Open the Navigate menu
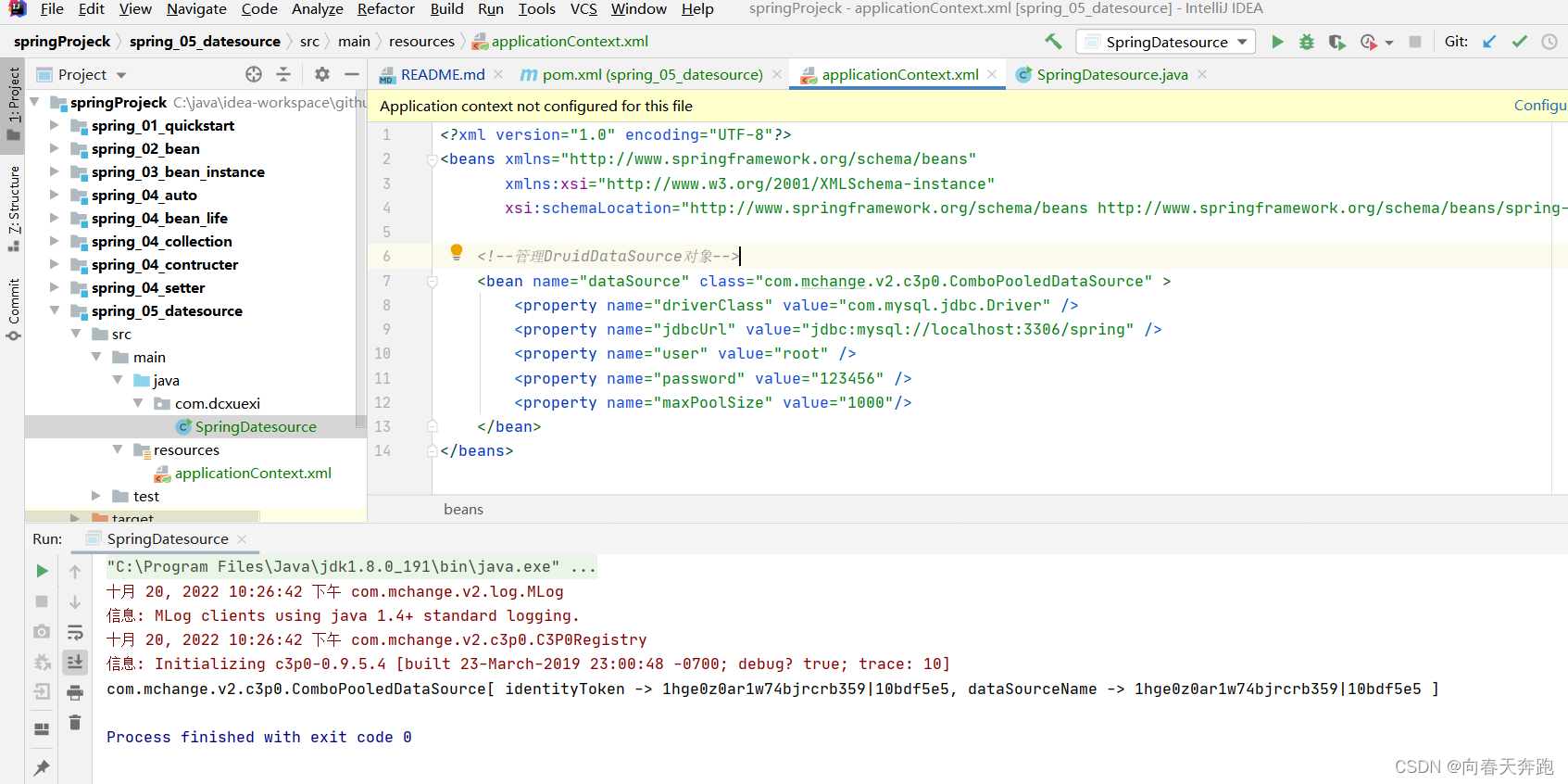 [x=196, y=8]
